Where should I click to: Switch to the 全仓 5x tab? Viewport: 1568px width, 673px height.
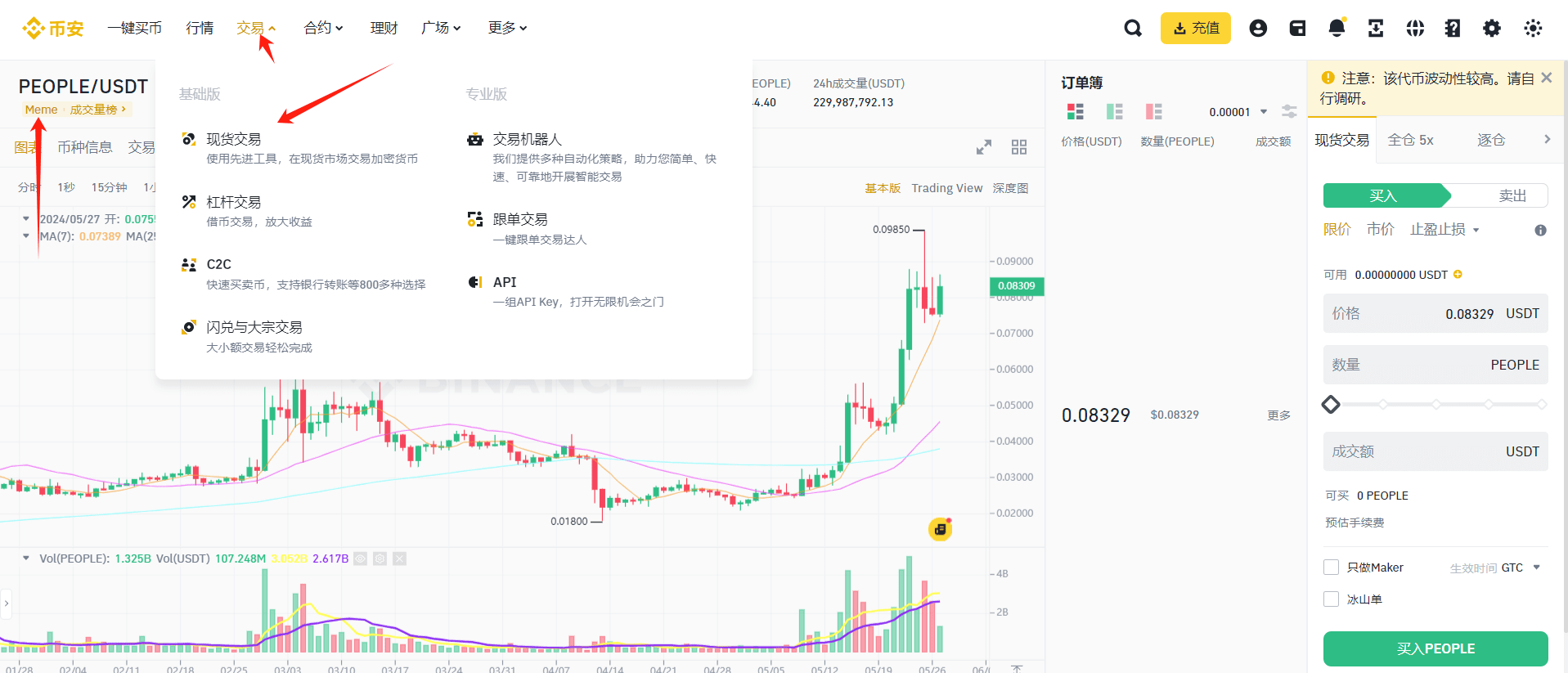(x=1410, y=140)
